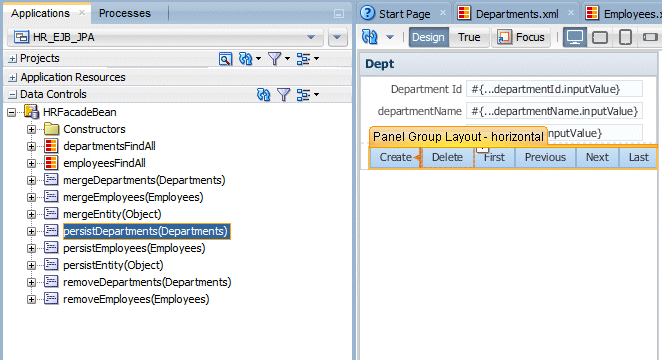The width and height of the screenshot is (662, 360).
Task: Expand the Application Resources section
Action: tap(13, 78)
